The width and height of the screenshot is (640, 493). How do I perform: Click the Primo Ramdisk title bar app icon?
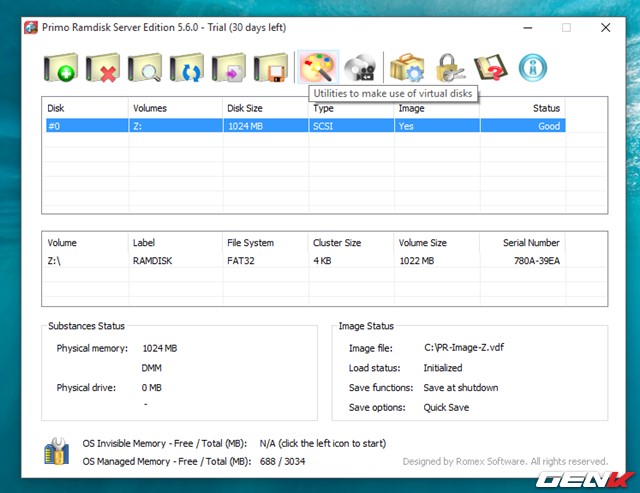pyautogui.click(x=31, y=28)
